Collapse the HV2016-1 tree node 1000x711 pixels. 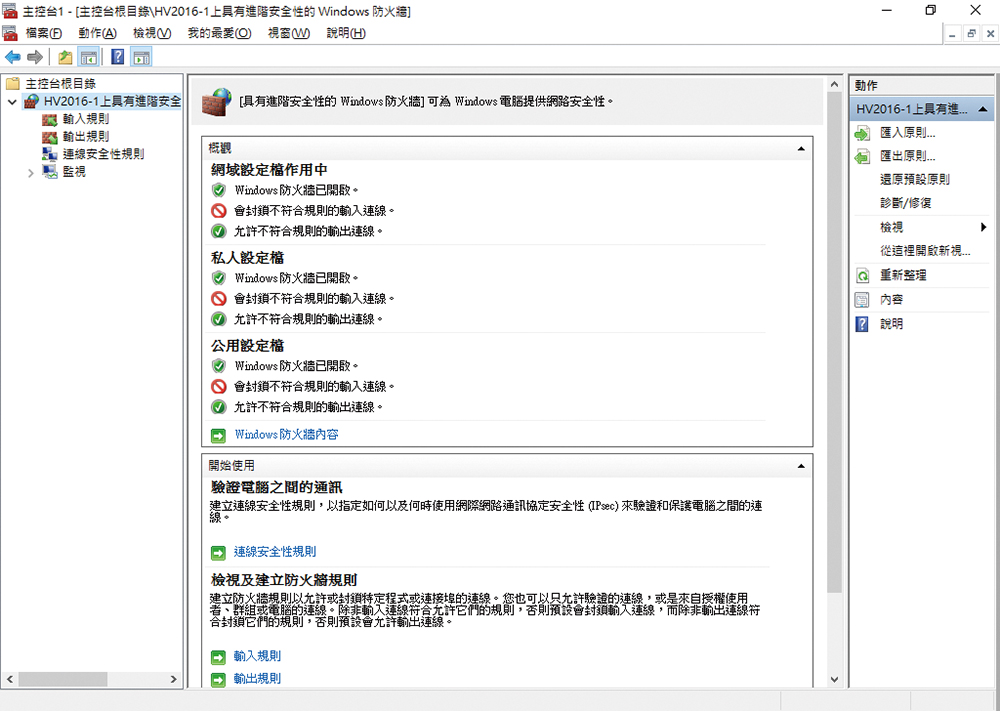12,101
